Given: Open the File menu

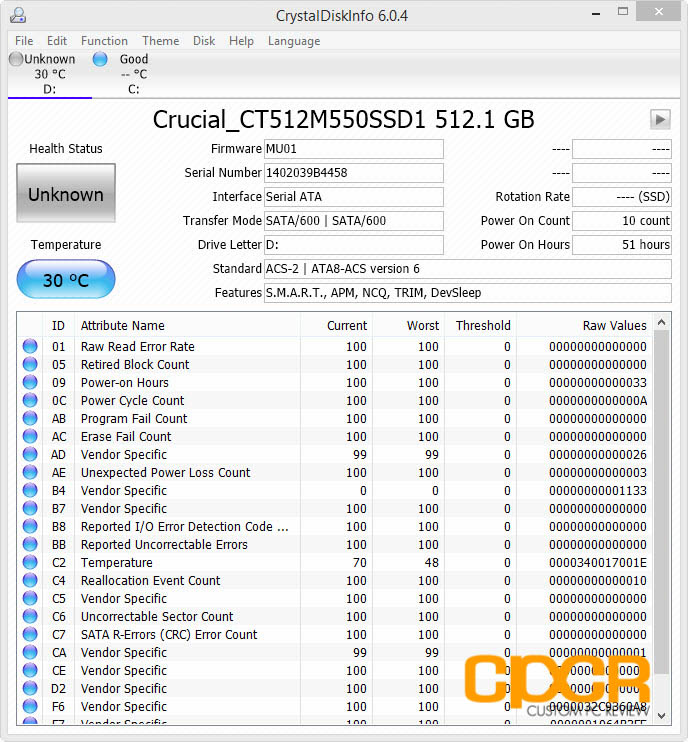Looking at the screenshot, I should [x=24, y=41].
